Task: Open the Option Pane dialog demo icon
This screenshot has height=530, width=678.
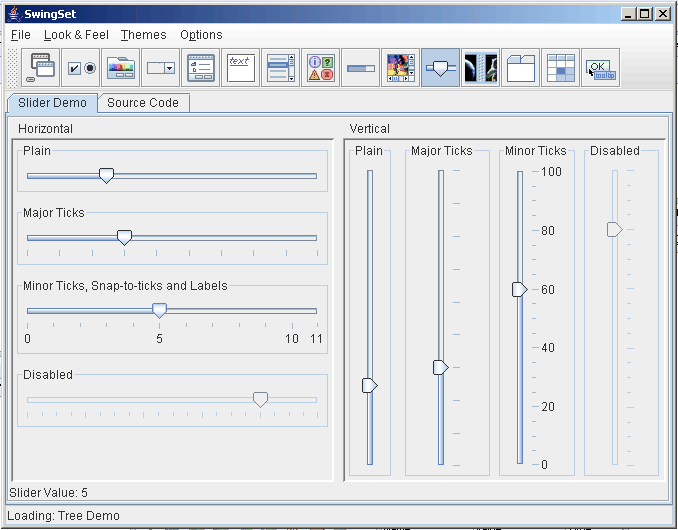Action: [320, 68]
